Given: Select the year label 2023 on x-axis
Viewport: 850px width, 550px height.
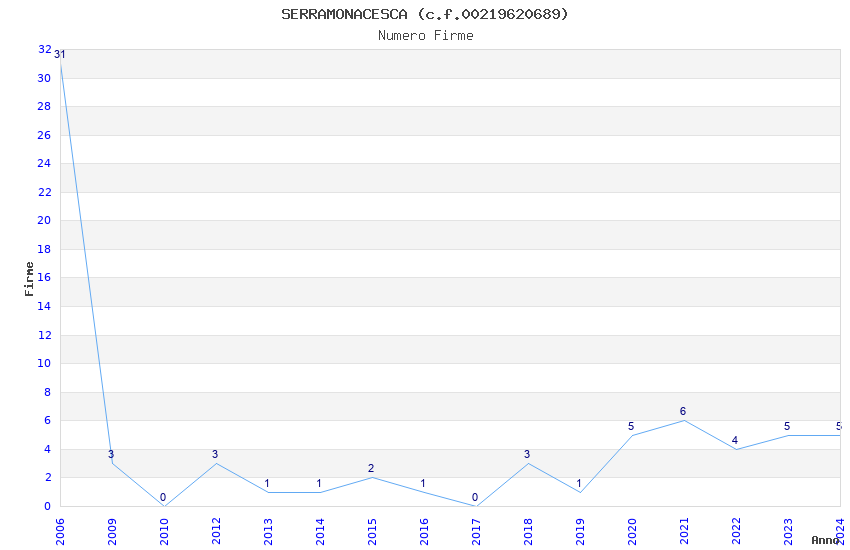Looking at the screenshot, I should click(x=788, y=531).
